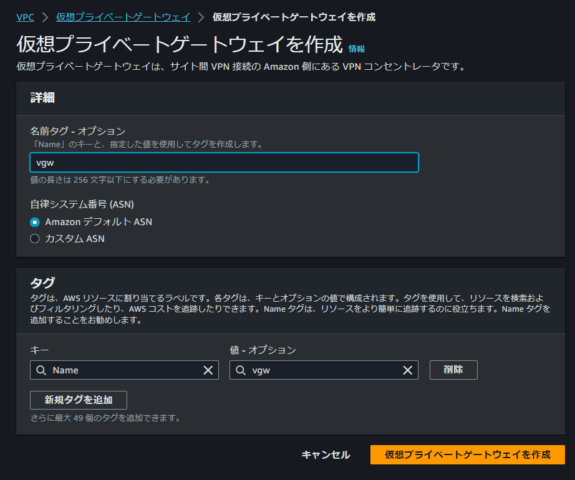Viewport: 575px width, 480px height.
Task: Click the breadcrumb chevron after VPC
Action: pyautogui.click(x=45, y=17)
